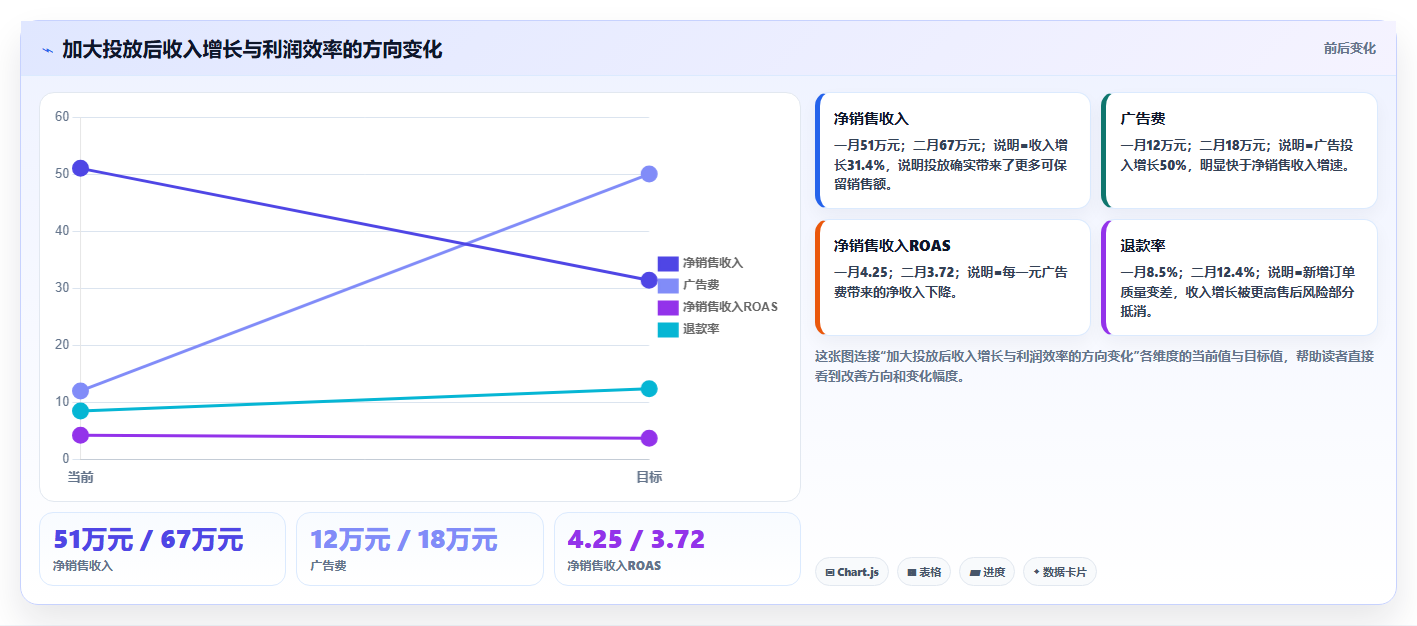Click the 进度 tag chip

tap(987, 572)
